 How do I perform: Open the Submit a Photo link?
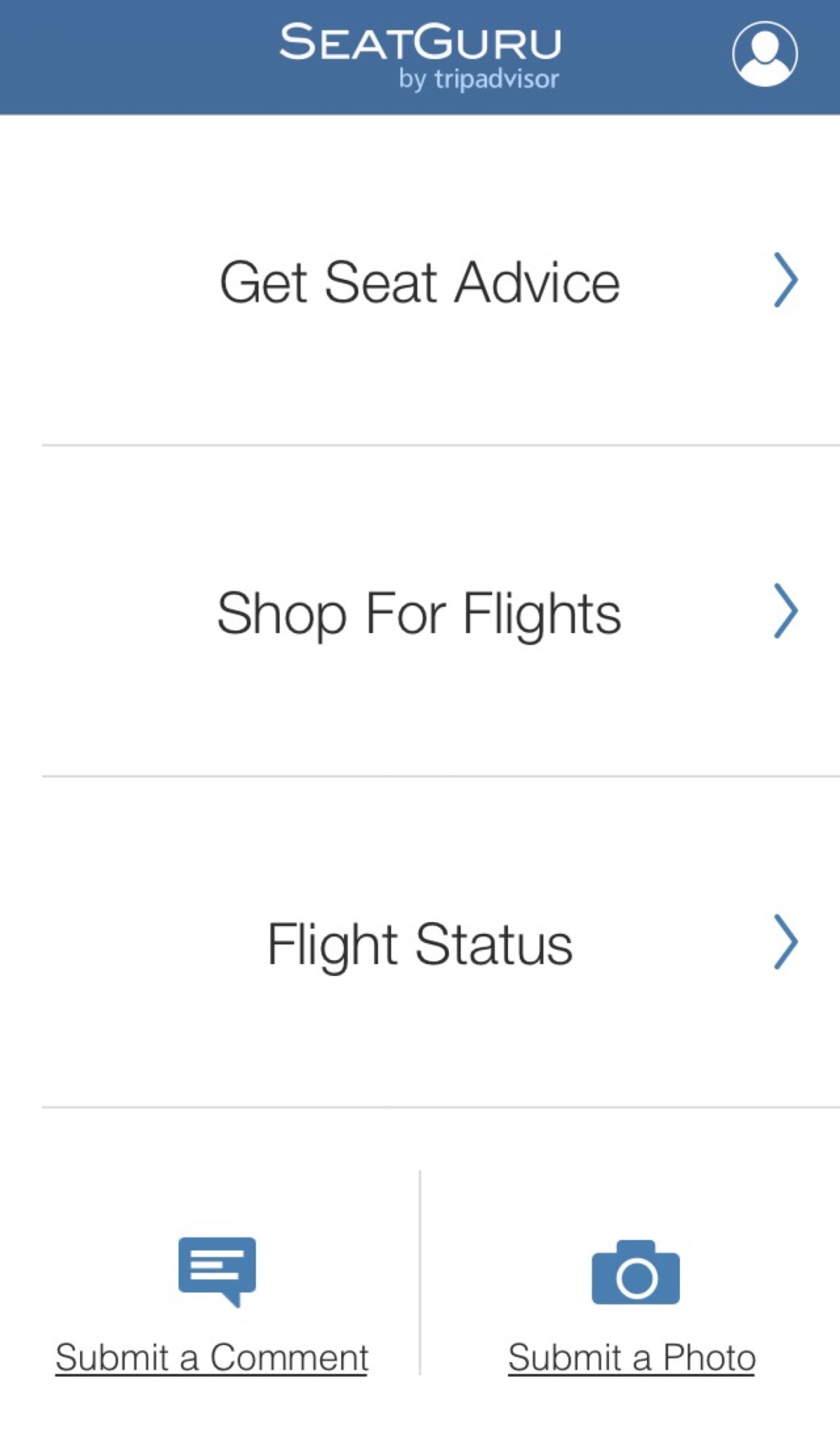(631, 1357)
